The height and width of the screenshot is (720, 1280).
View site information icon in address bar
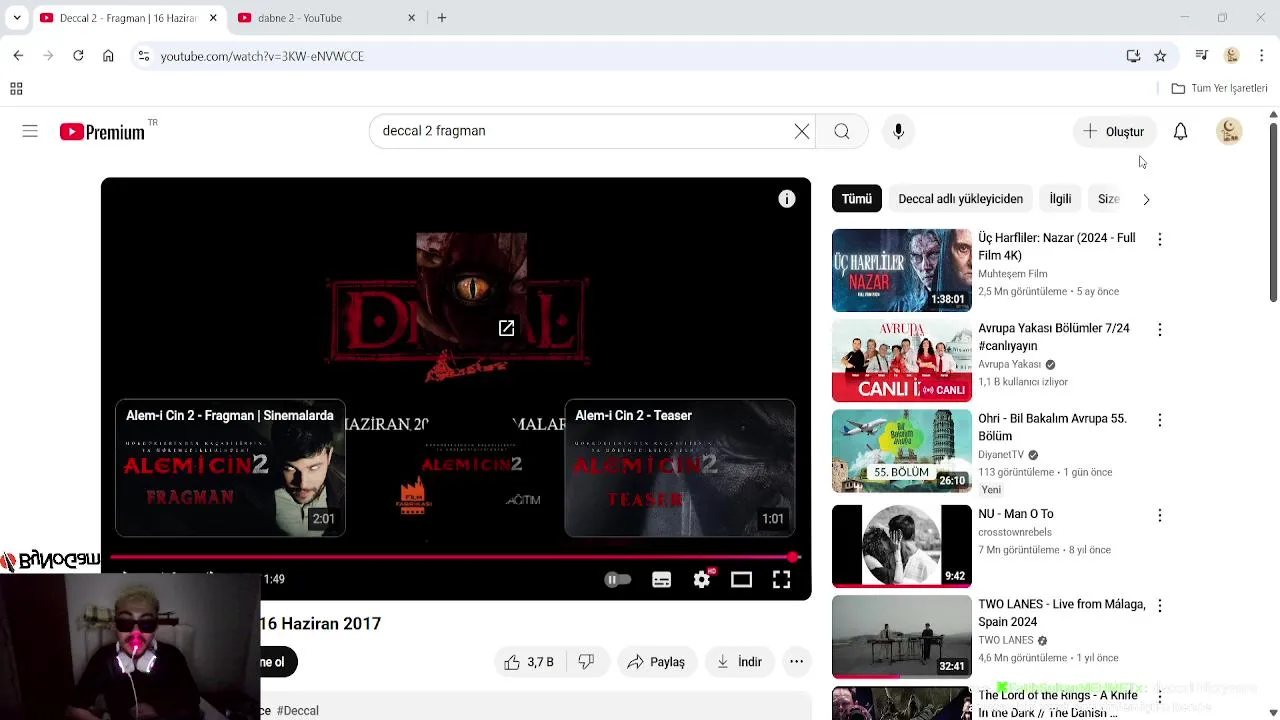(143, 56)
